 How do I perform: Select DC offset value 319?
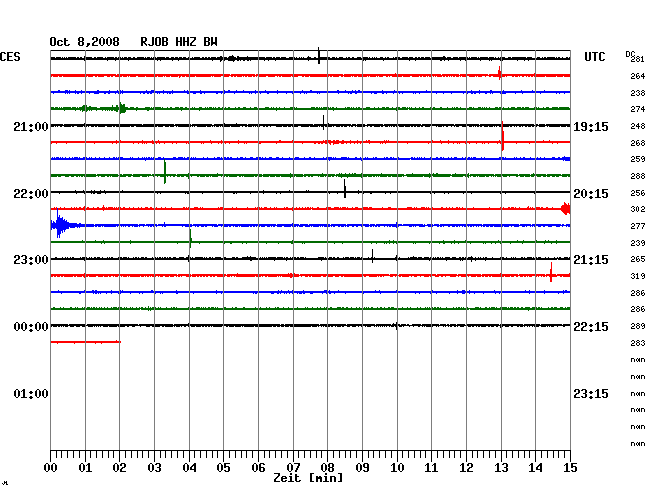(x=638, y=276)
